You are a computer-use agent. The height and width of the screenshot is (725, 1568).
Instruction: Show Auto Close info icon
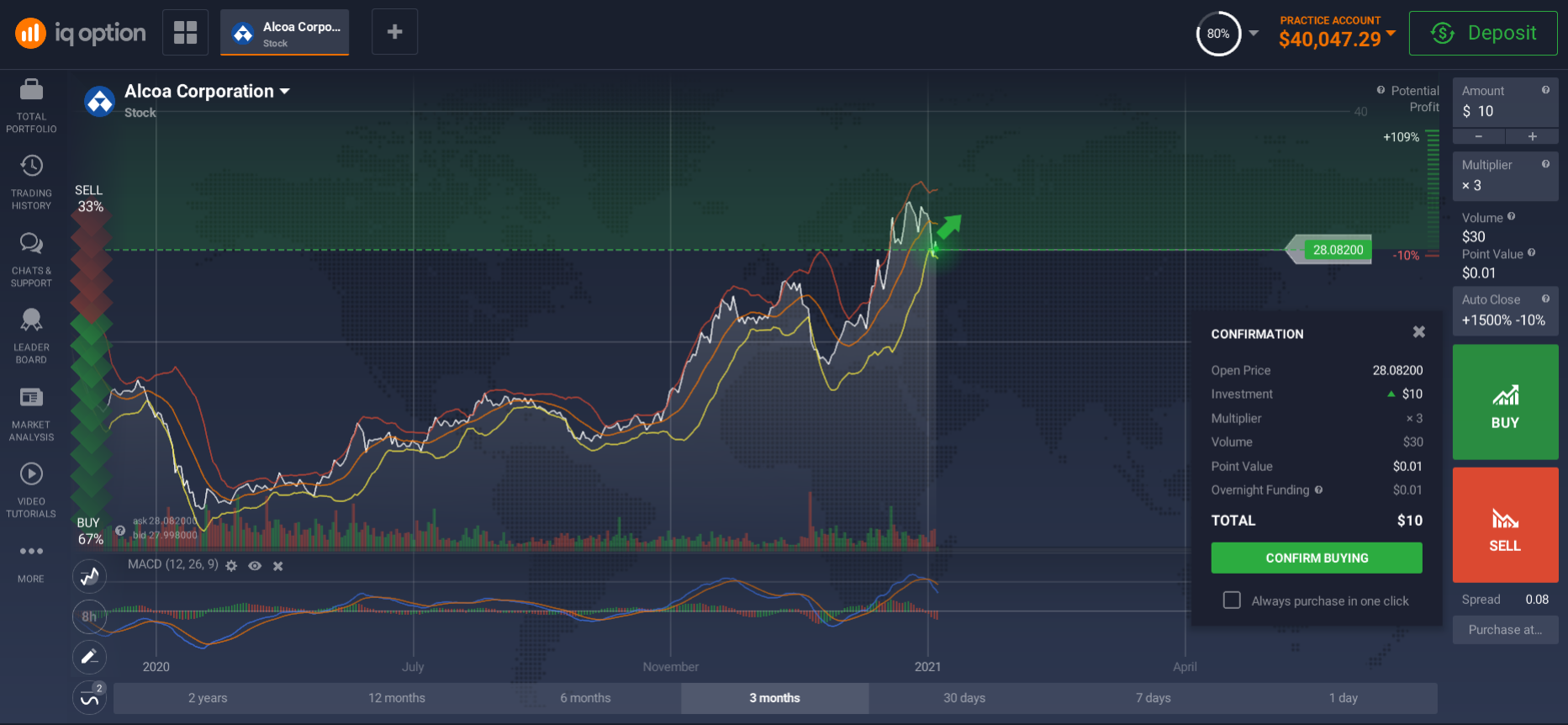point(1545,299)
